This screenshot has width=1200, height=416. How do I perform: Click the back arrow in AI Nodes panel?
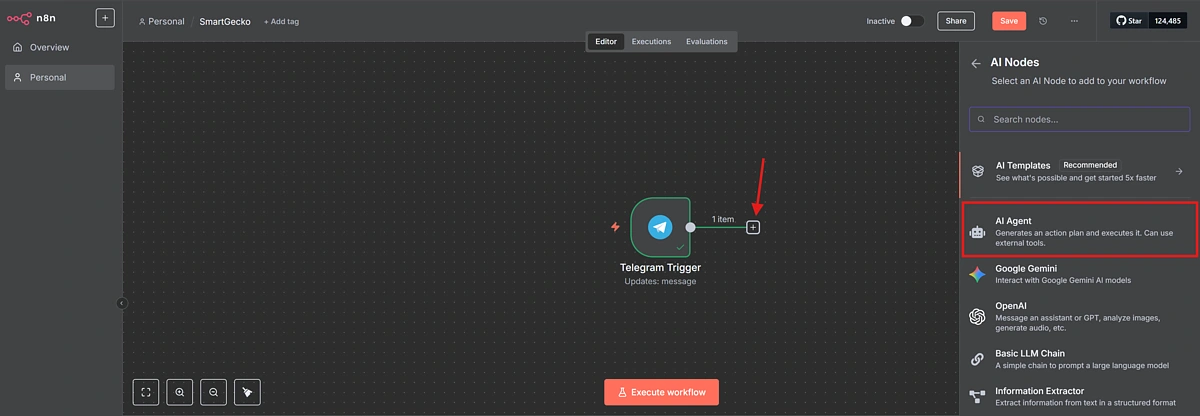[976, 63]
